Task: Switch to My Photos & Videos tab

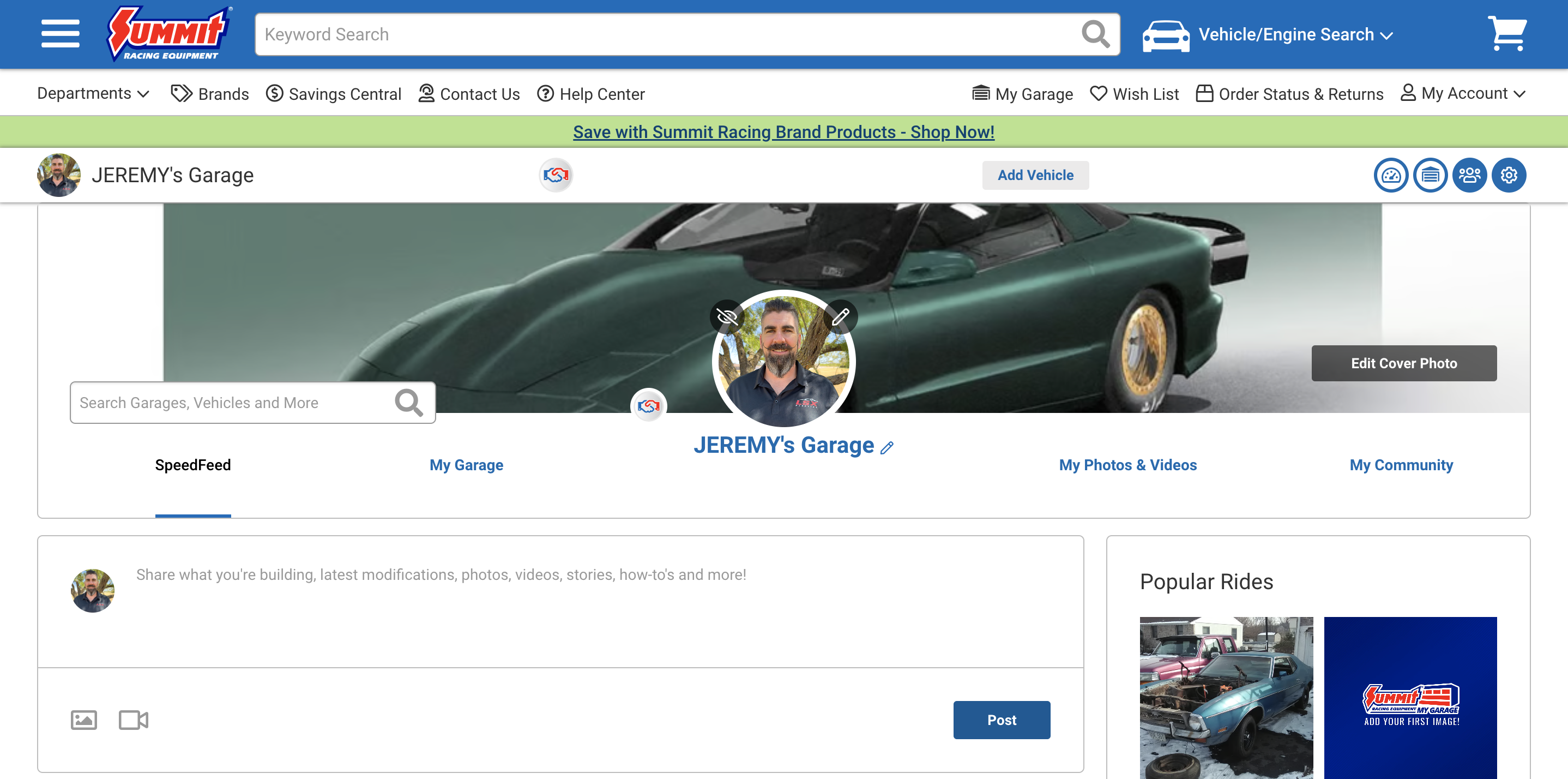Action: [x=1127, y=465]
